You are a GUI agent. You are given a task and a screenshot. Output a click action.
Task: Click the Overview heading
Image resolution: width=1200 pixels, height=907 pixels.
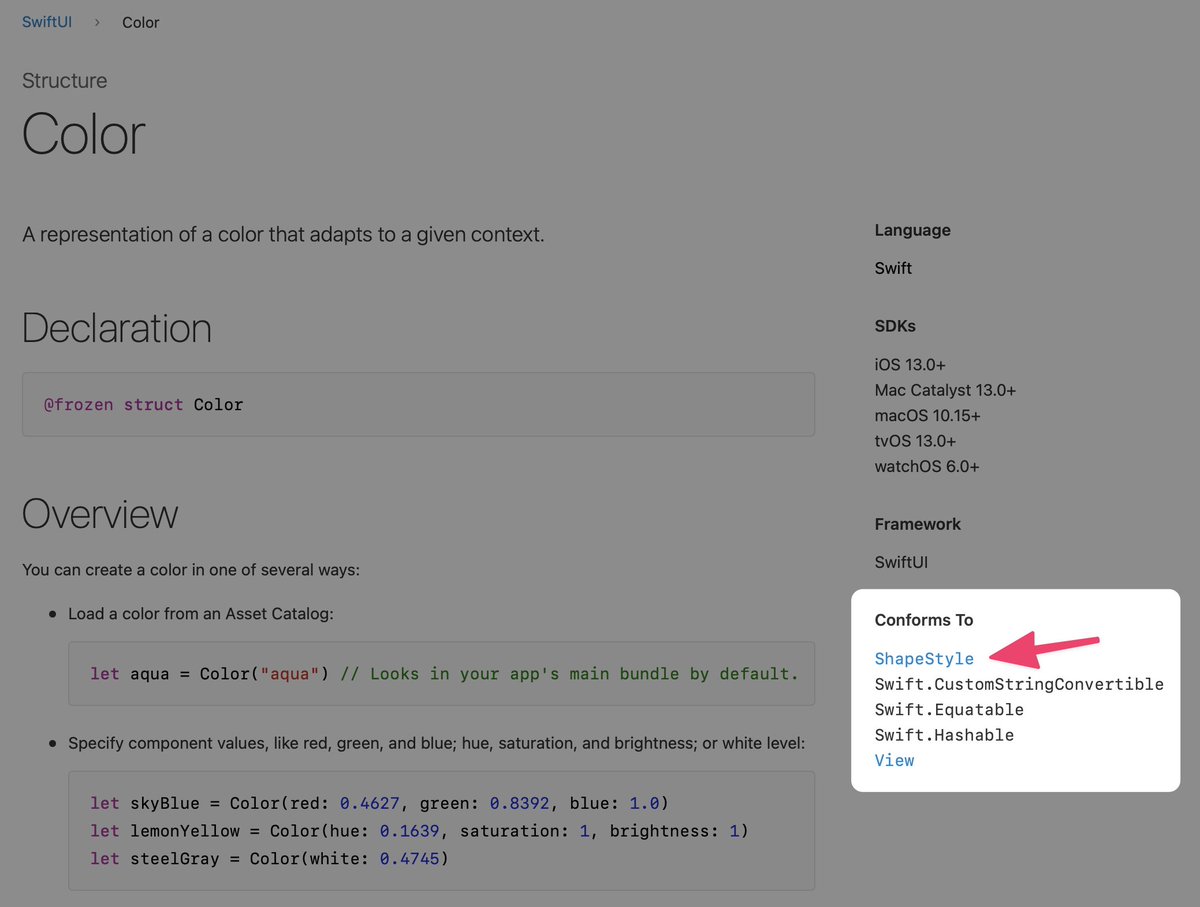pos(100,514)
